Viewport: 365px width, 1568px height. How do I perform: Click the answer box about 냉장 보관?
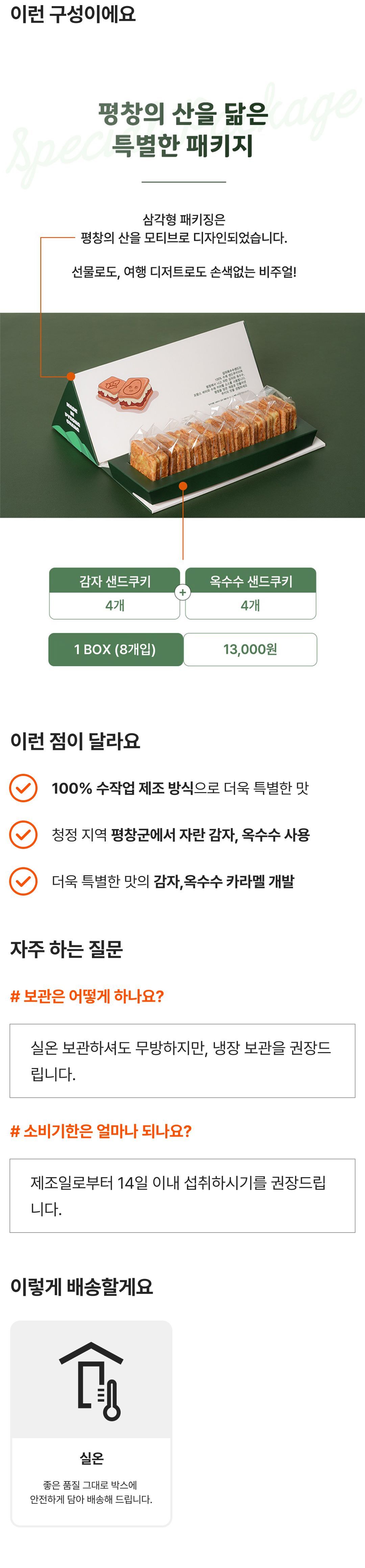point(182,1060)
